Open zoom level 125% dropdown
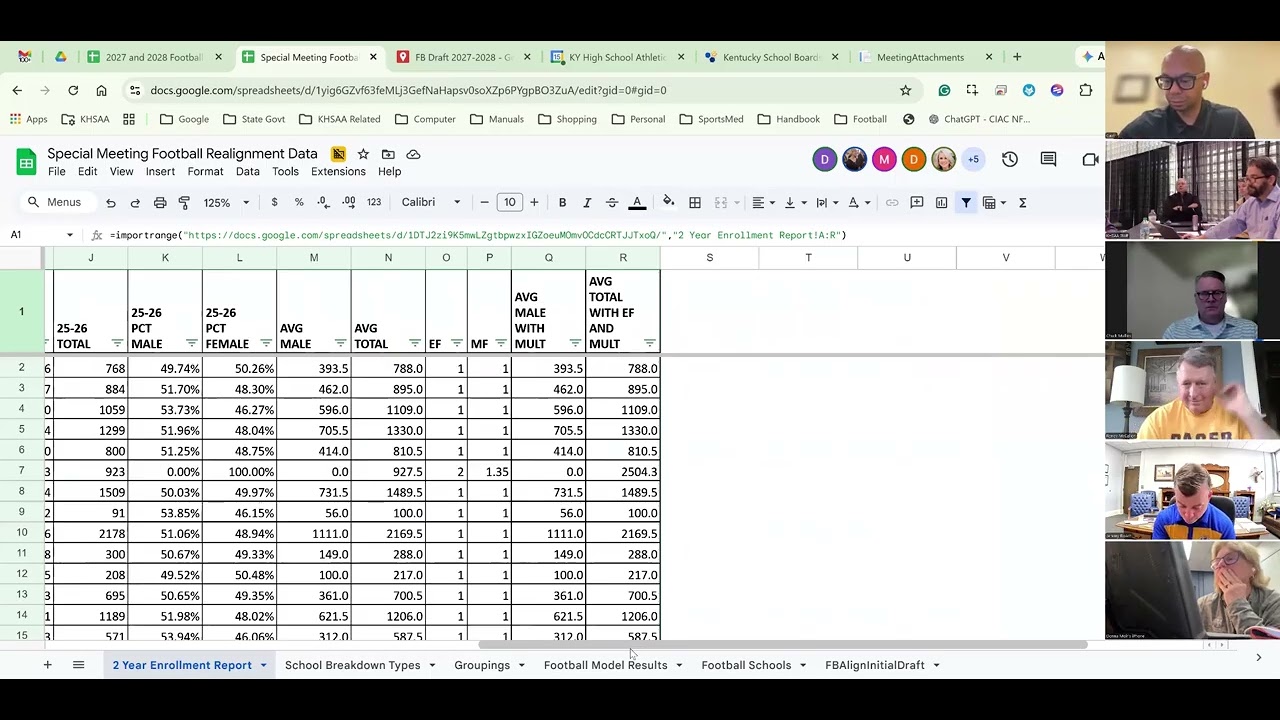 pos(226,203)
